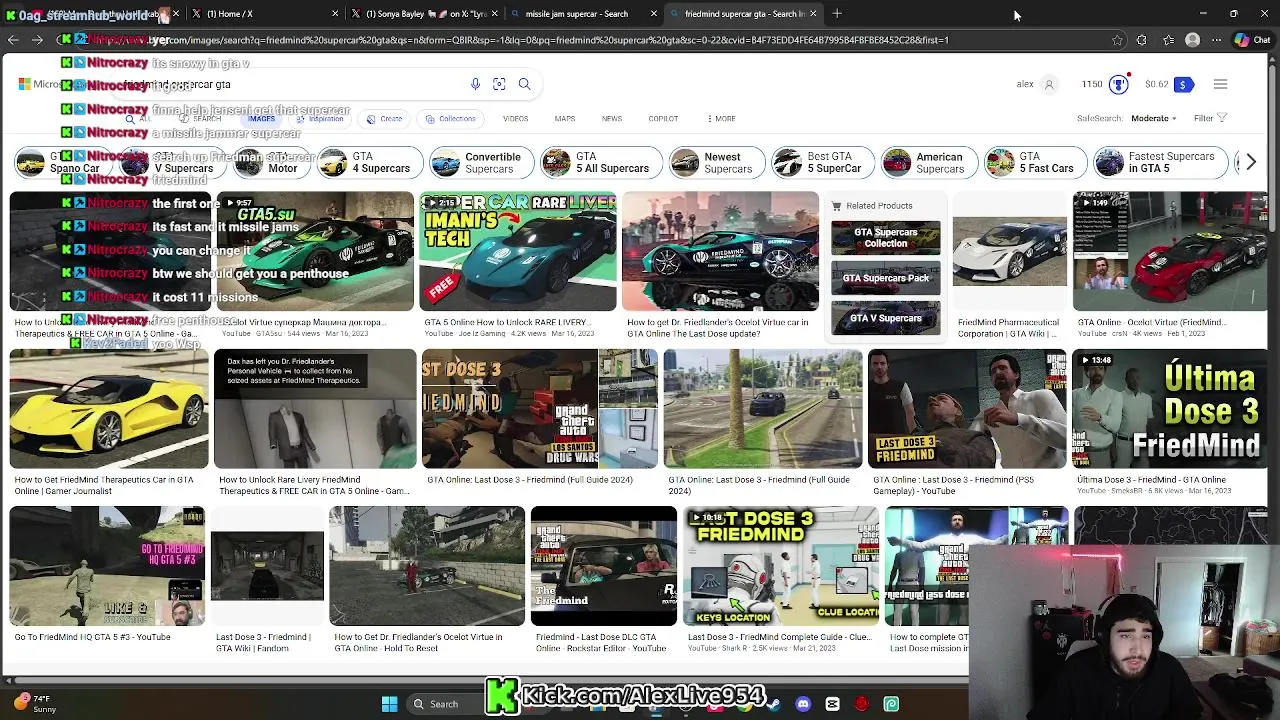Open Windows Start menu
Screen dimensions: 1280x720
click(390, 704)
